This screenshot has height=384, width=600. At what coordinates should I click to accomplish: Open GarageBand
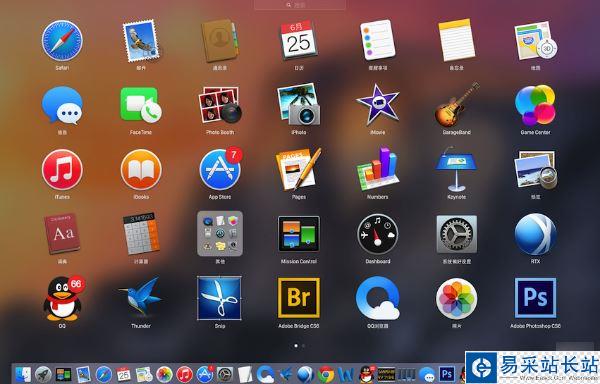tap(457, 104)
